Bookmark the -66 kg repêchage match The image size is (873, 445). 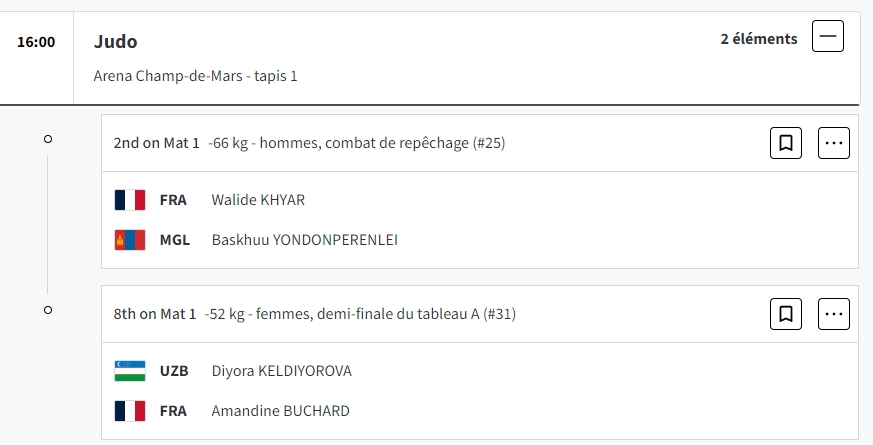coord(786,143)
